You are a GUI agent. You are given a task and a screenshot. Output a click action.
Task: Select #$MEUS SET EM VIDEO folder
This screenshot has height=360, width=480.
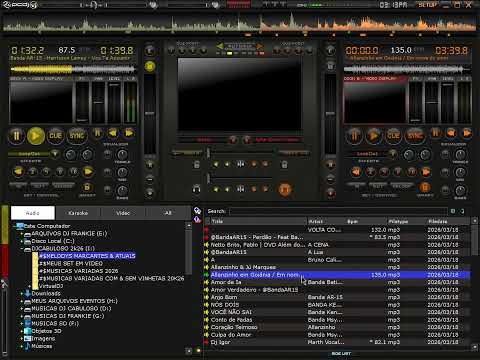pos(71,263)
